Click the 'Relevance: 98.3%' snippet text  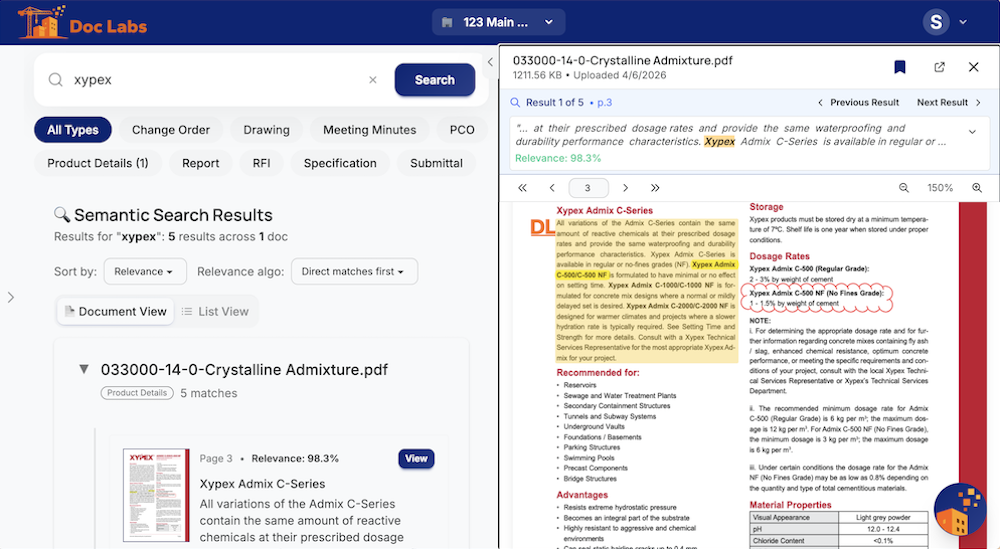click(x=558, y=158)
